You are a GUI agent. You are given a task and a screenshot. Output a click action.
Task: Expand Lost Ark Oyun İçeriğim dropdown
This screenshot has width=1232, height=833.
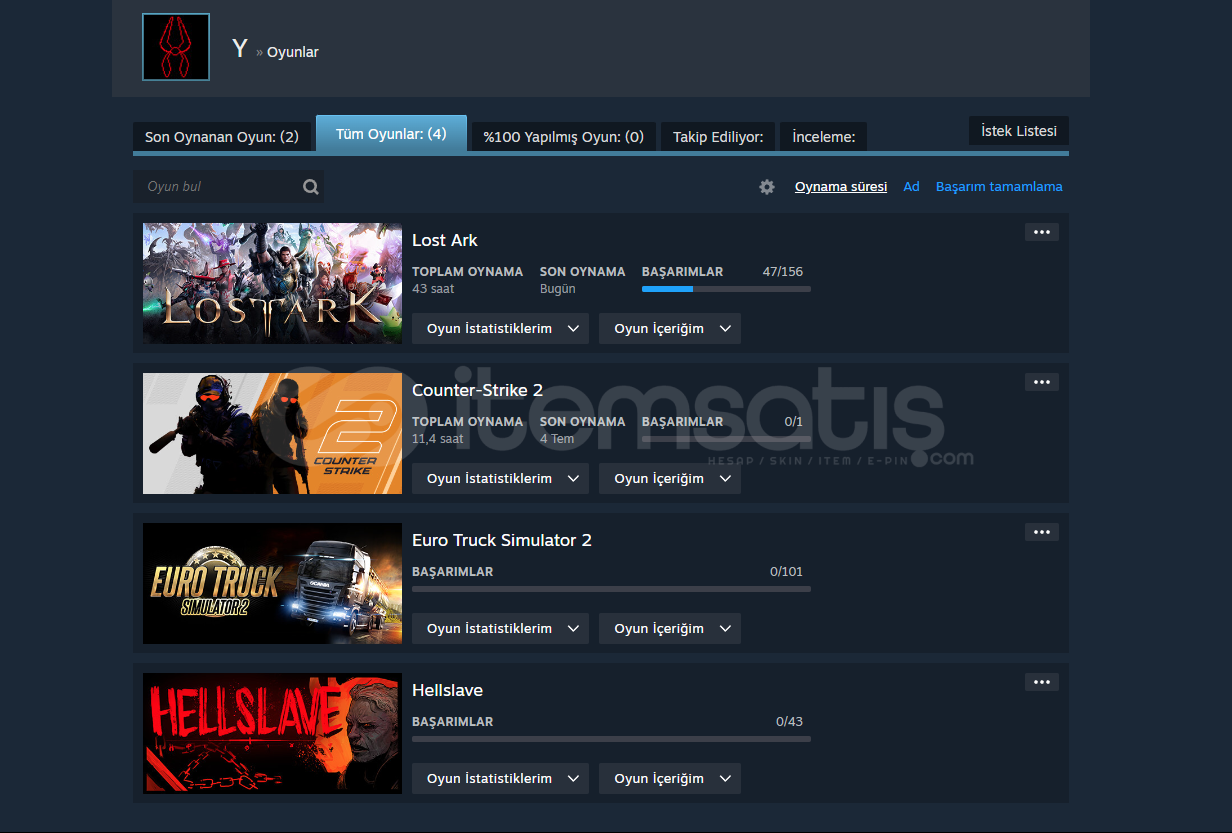[x=670, y=329]
